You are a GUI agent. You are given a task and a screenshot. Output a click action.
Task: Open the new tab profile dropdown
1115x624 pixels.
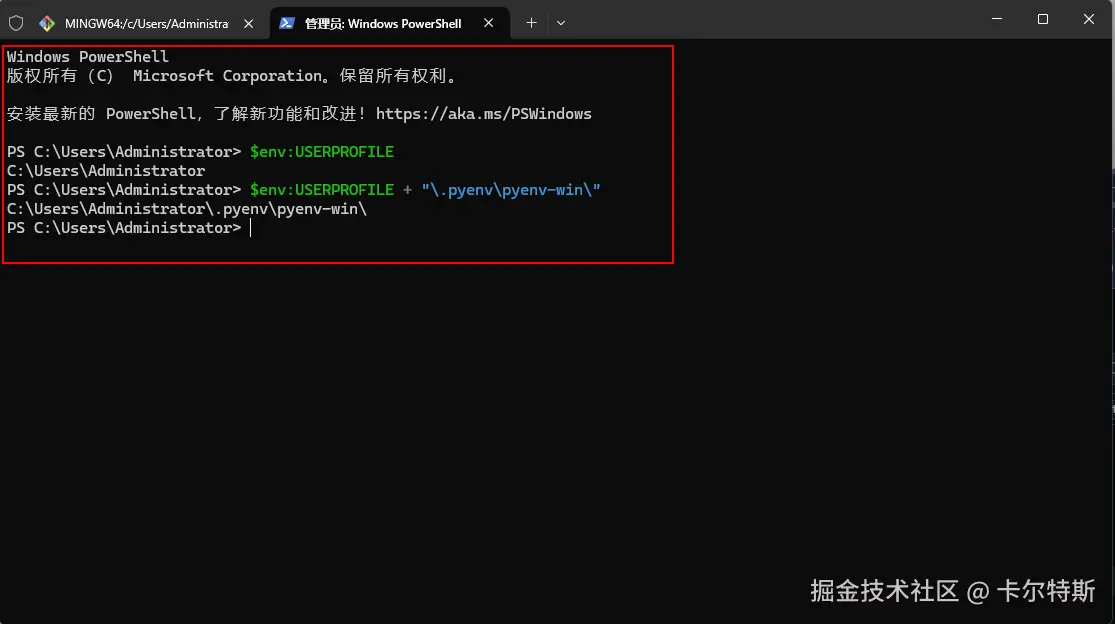coord(561,23)
